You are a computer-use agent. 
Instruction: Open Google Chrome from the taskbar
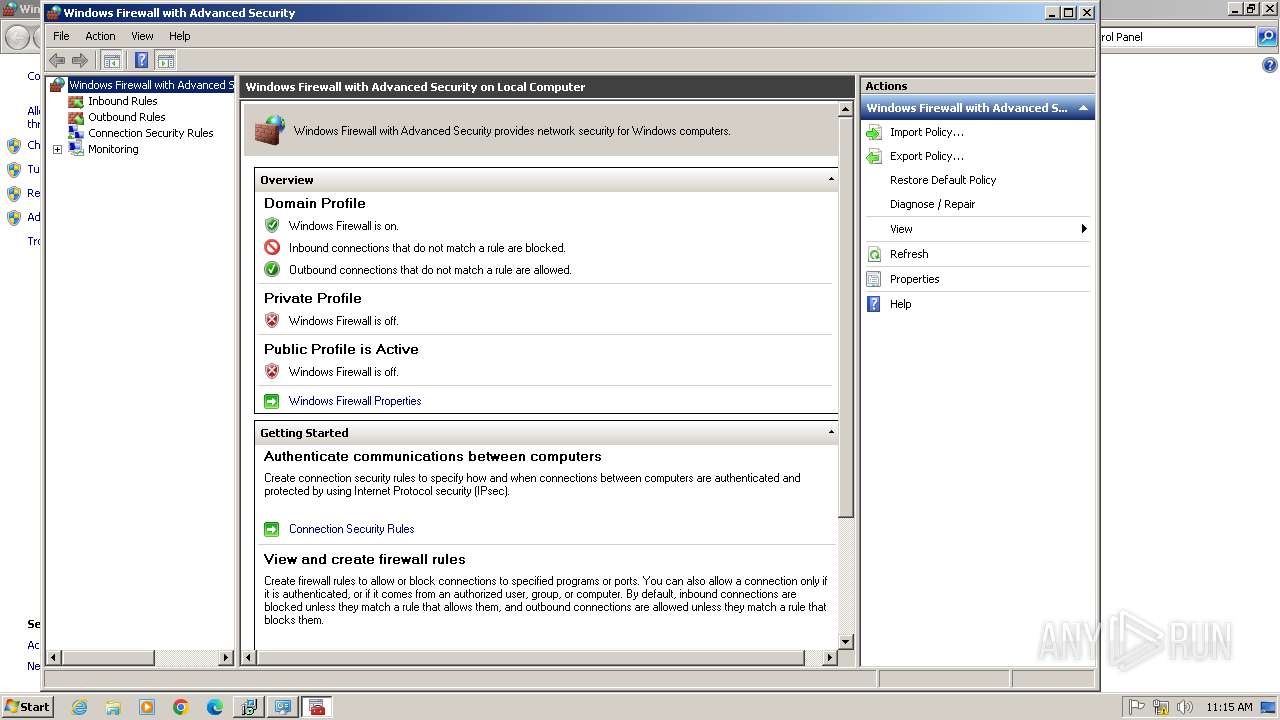tap(181, 707)
